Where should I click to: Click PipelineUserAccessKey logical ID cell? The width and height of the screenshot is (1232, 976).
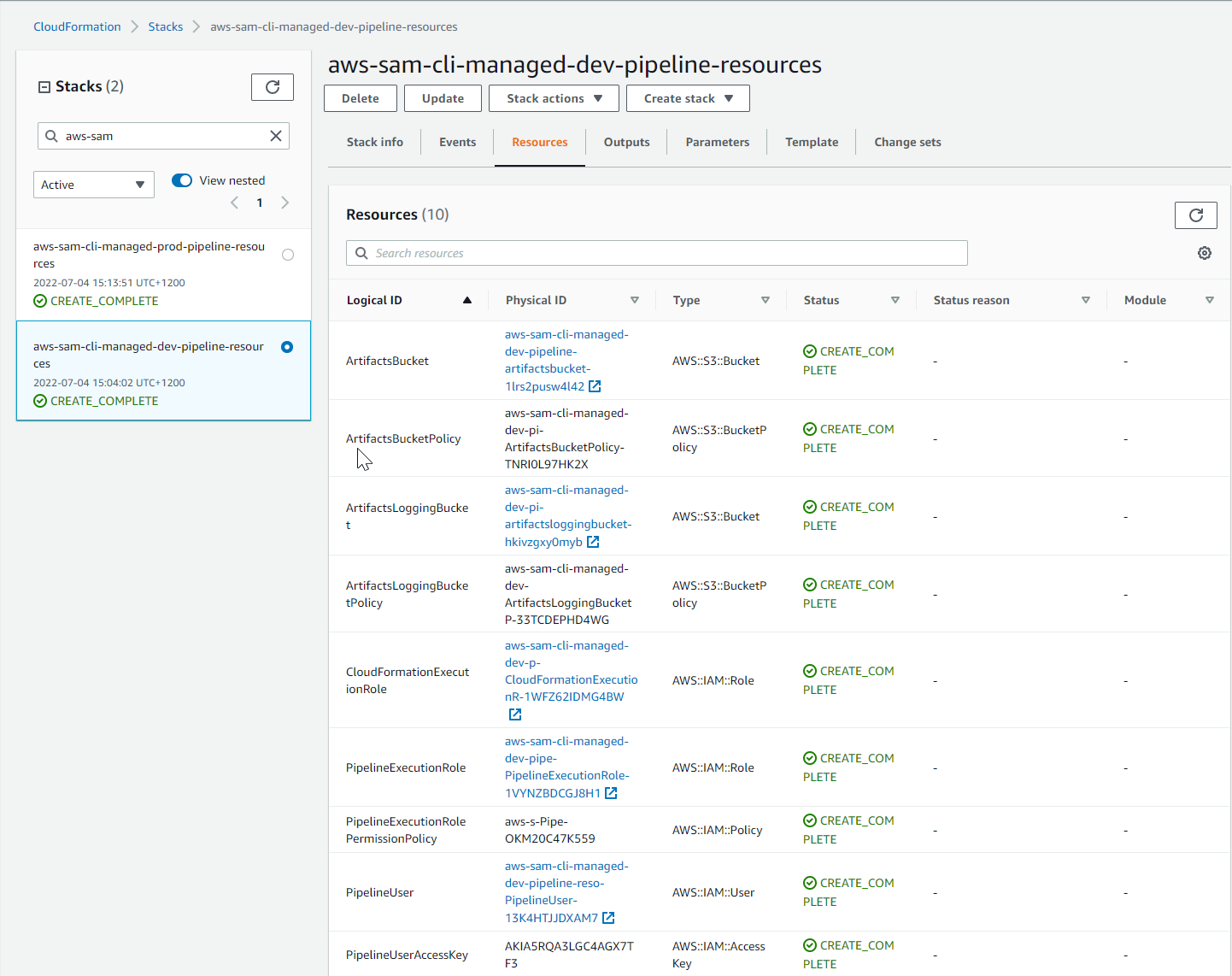[x=407, y=955]
